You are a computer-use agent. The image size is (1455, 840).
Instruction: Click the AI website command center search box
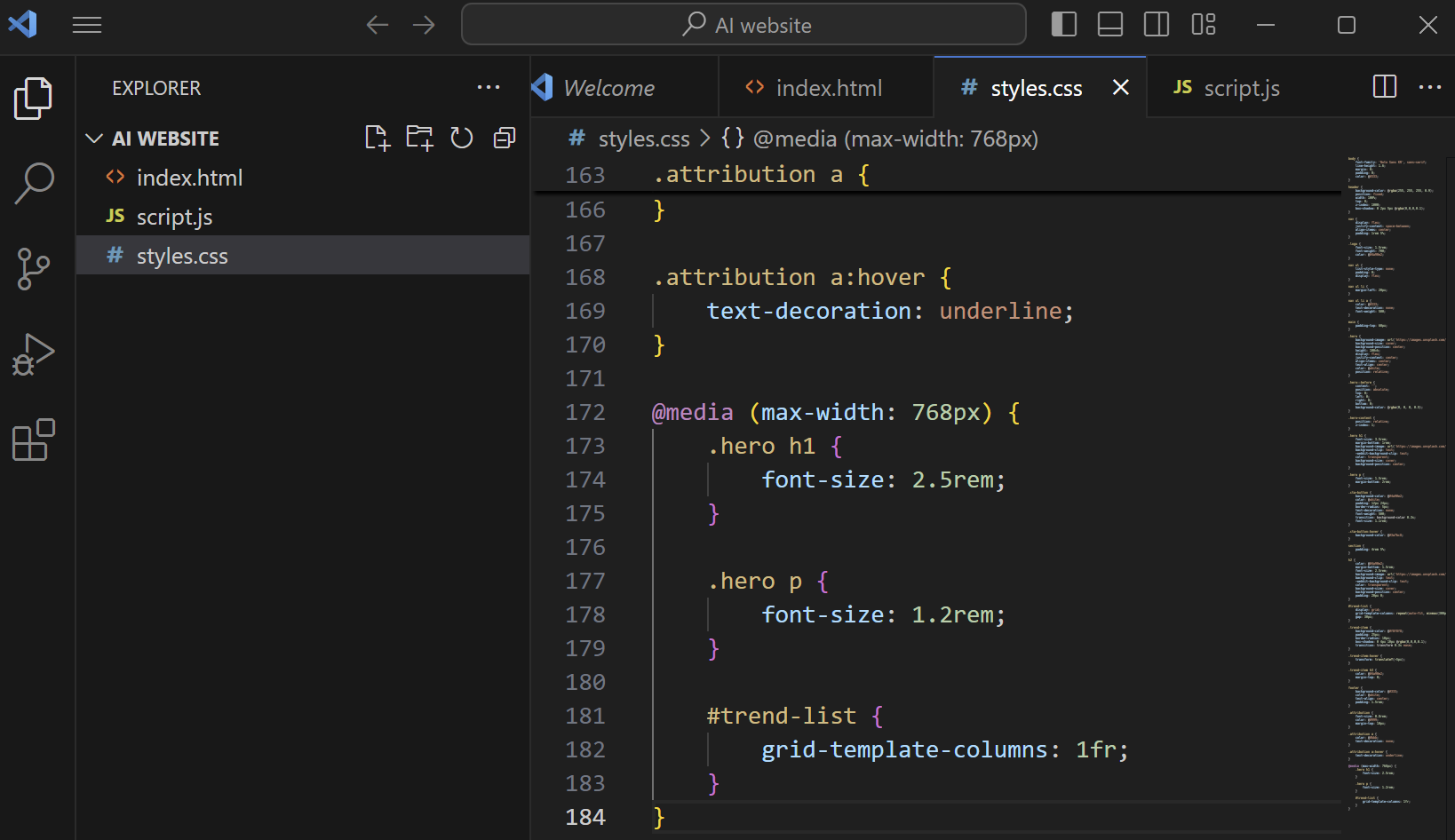[x=743, y=25]
